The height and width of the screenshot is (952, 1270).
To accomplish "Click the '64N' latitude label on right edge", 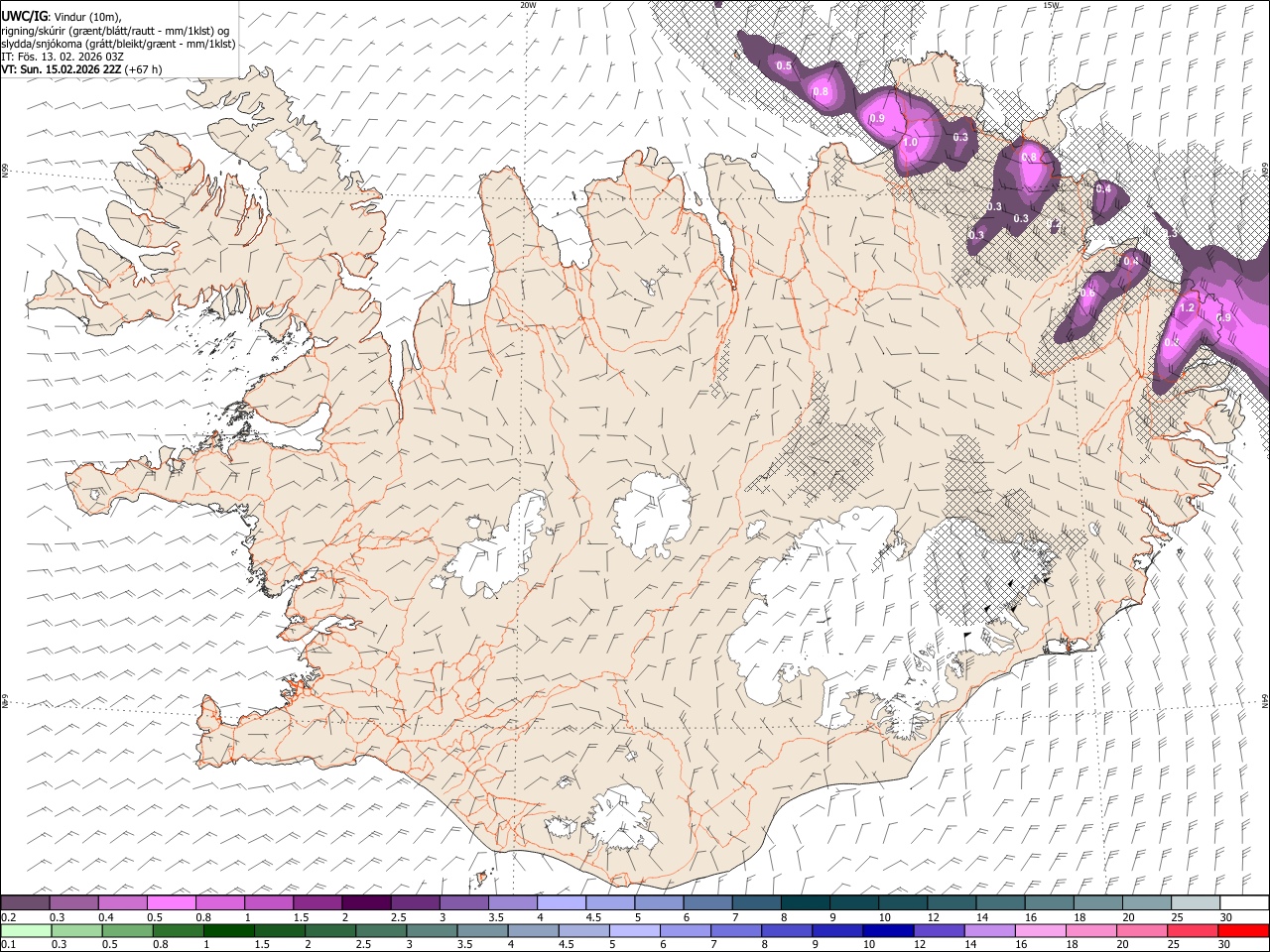I will 1265,701.
